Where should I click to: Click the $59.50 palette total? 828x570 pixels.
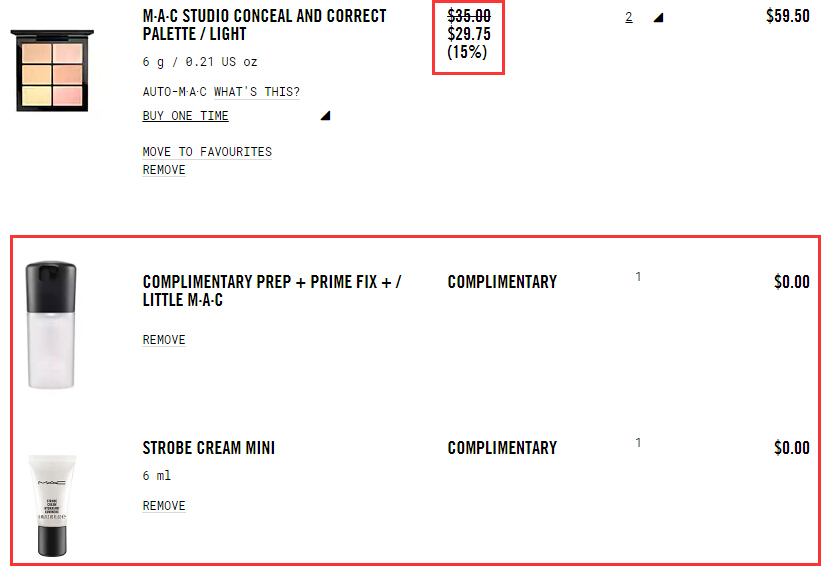pyautogui.click(x=787, y=17)
